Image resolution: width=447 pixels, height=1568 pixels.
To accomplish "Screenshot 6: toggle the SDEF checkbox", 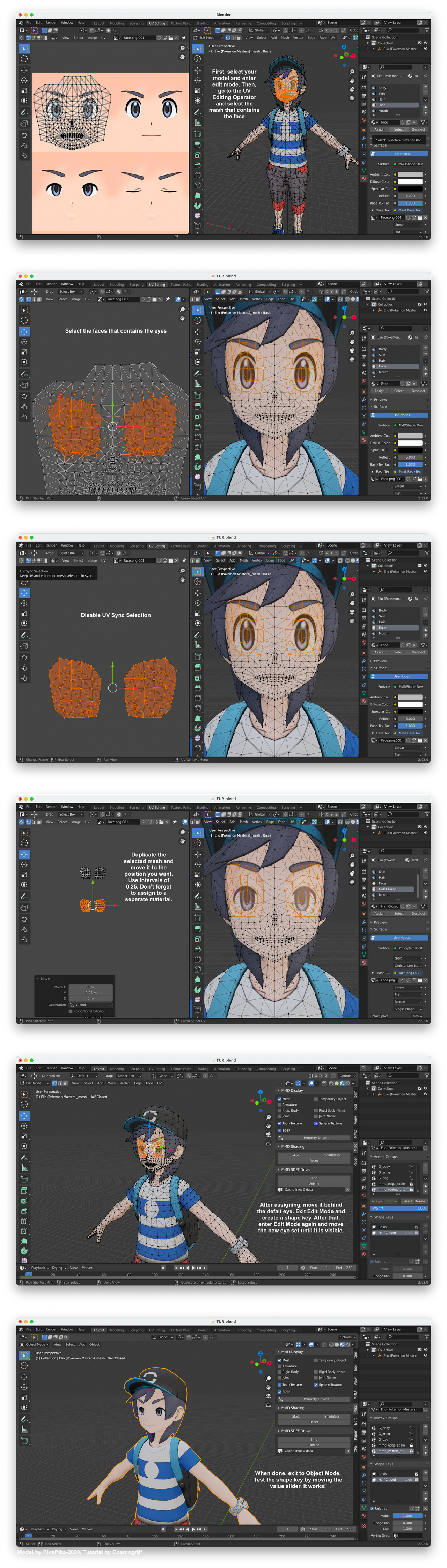I will [279, 1391].
